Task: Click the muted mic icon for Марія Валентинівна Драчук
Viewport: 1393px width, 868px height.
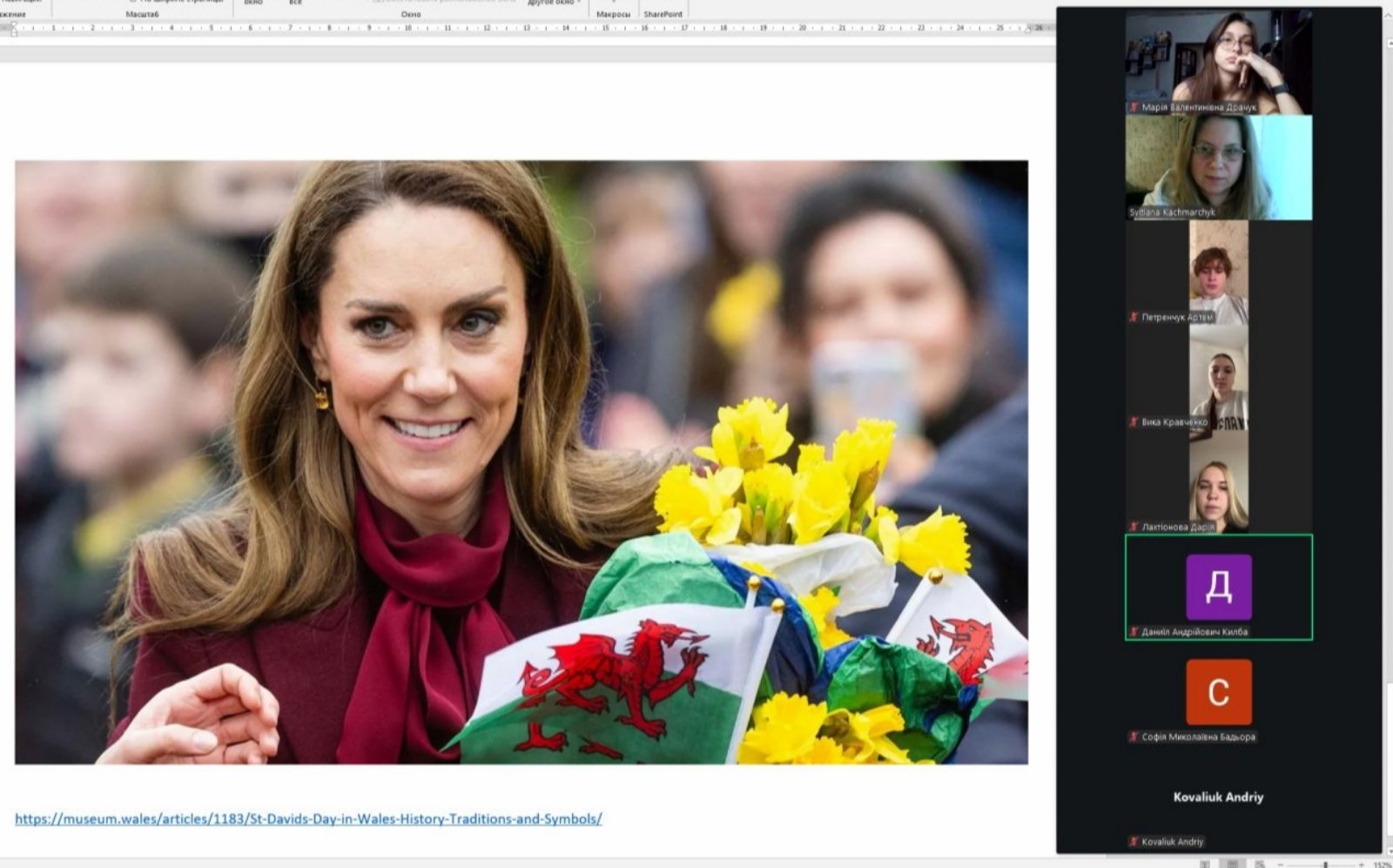Action: tap(1134, 107)
